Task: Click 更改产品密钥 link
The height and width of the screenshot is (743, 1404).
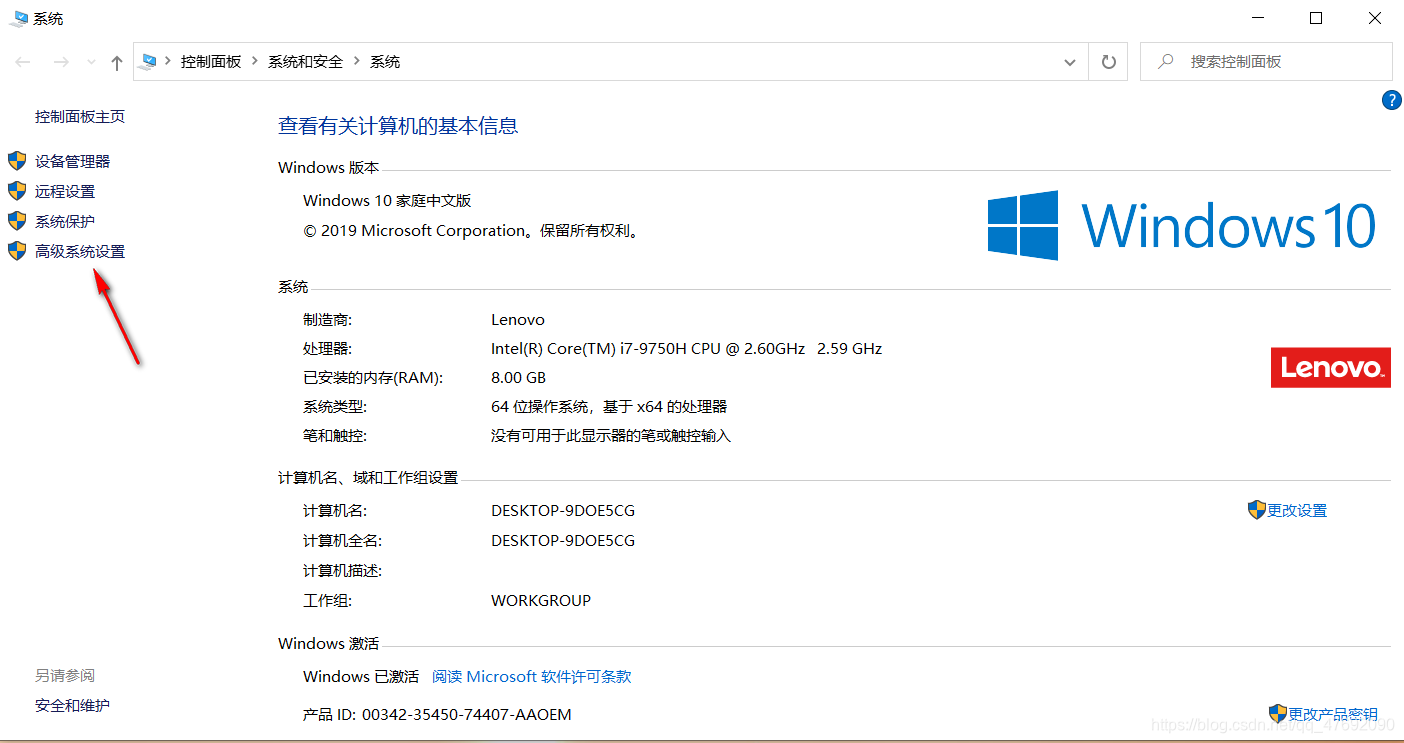Action: [x=1333, y=714]
